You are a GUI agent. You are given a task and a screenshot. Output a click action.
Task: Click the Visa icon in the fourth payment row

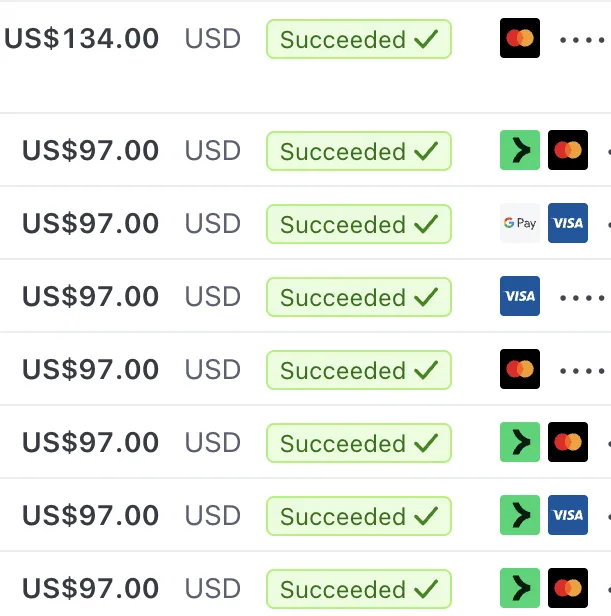point(519,296)
